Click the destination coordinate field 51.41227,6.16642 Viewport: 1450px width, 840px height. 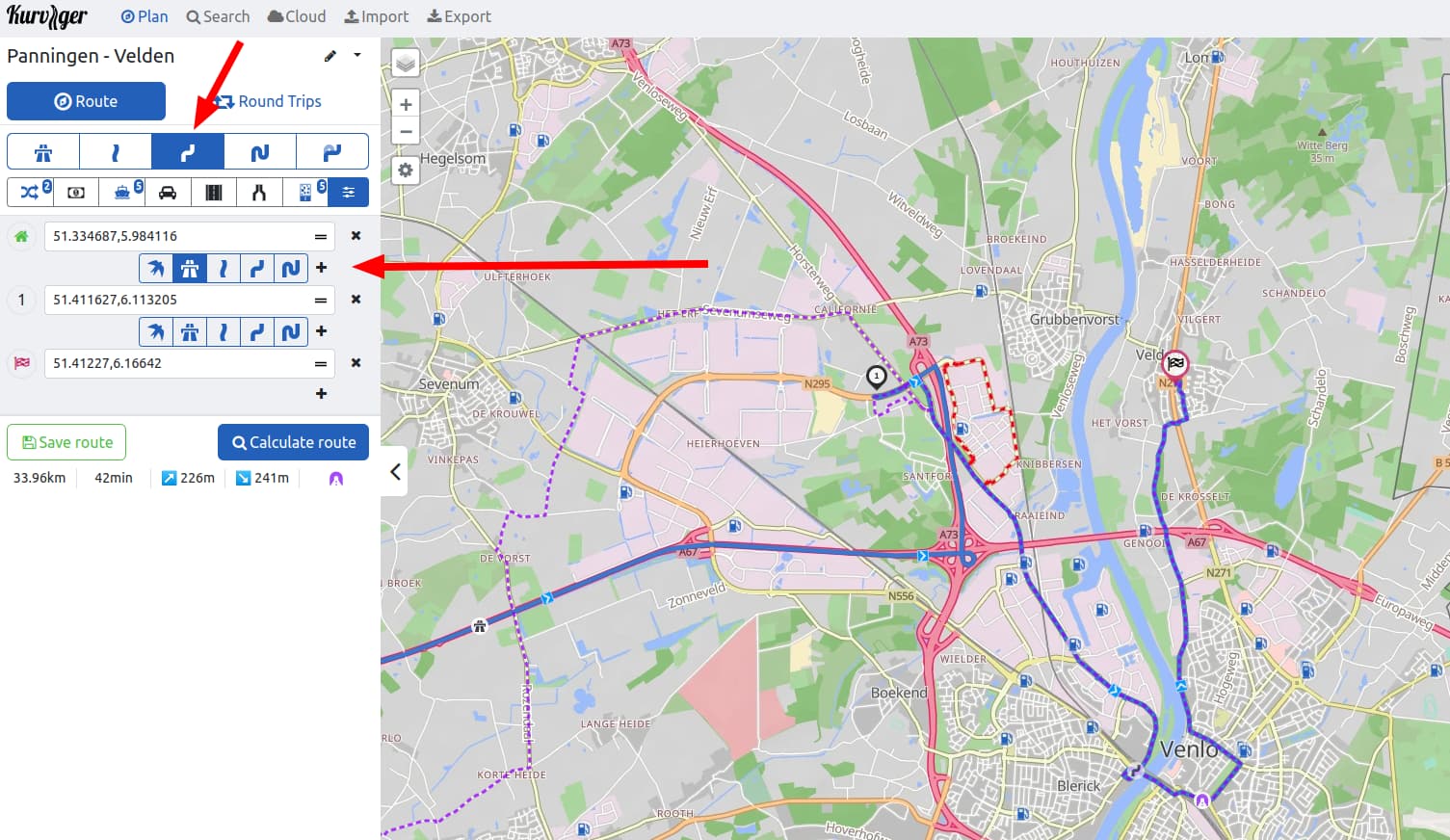point(178,363)
